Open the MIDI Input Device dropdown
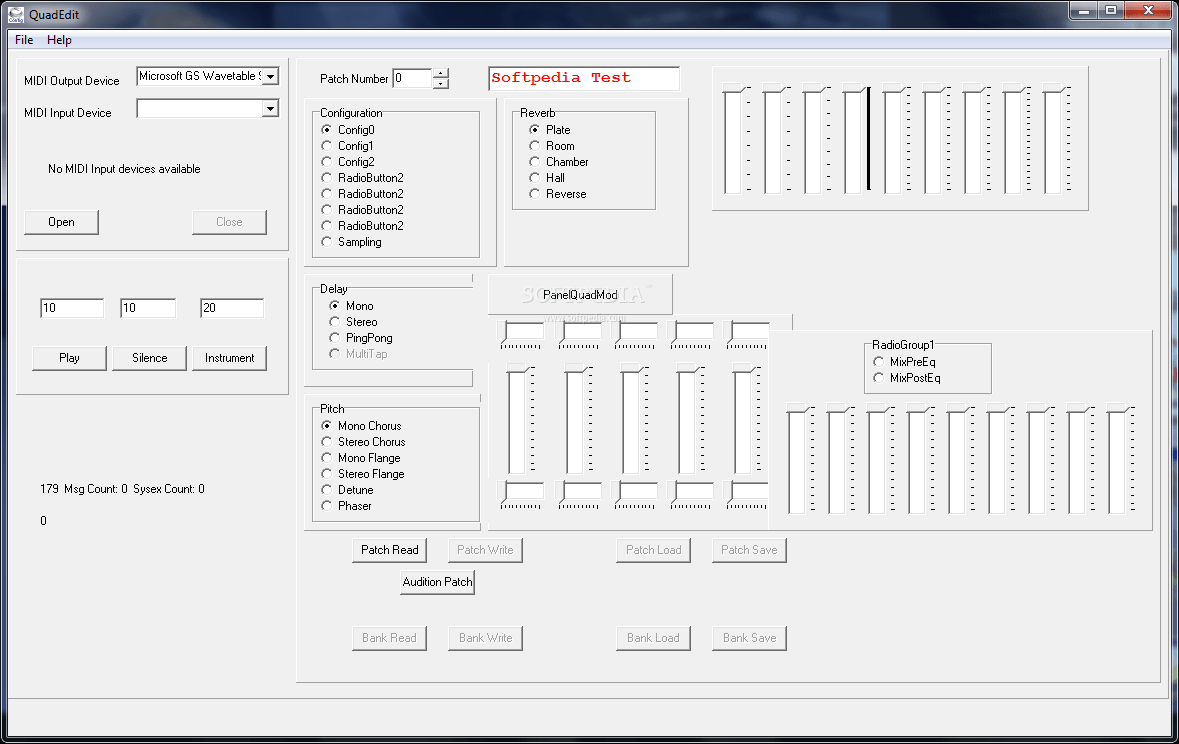 (270, 108)
